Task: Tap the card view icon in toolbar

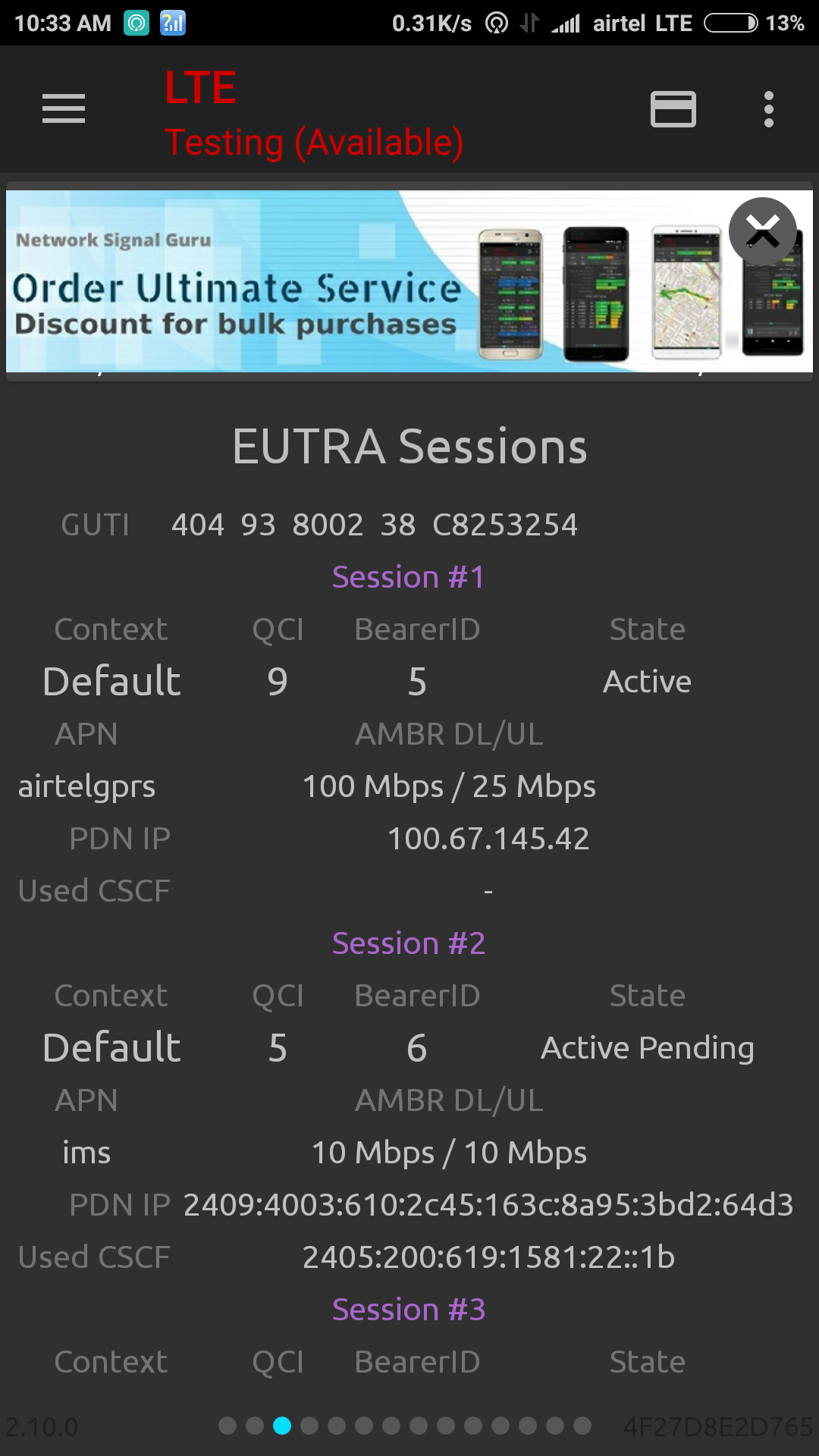Action: click(x=673, y=109)
